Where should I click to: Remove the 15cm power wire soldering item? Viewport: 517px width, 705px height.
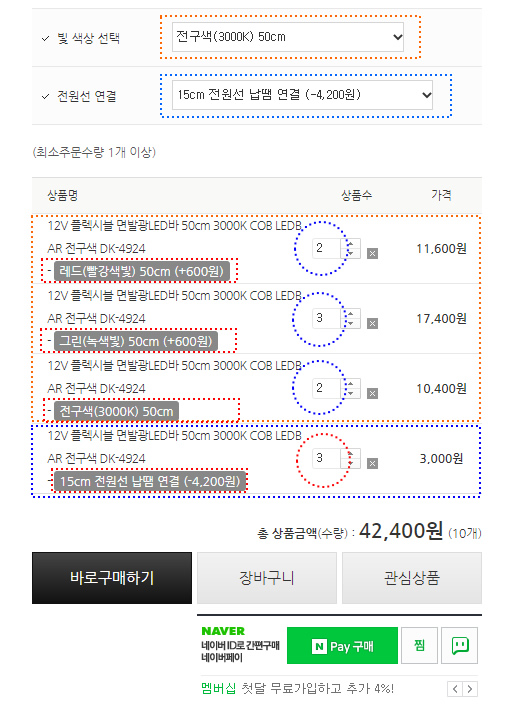(x=372, y=464)
